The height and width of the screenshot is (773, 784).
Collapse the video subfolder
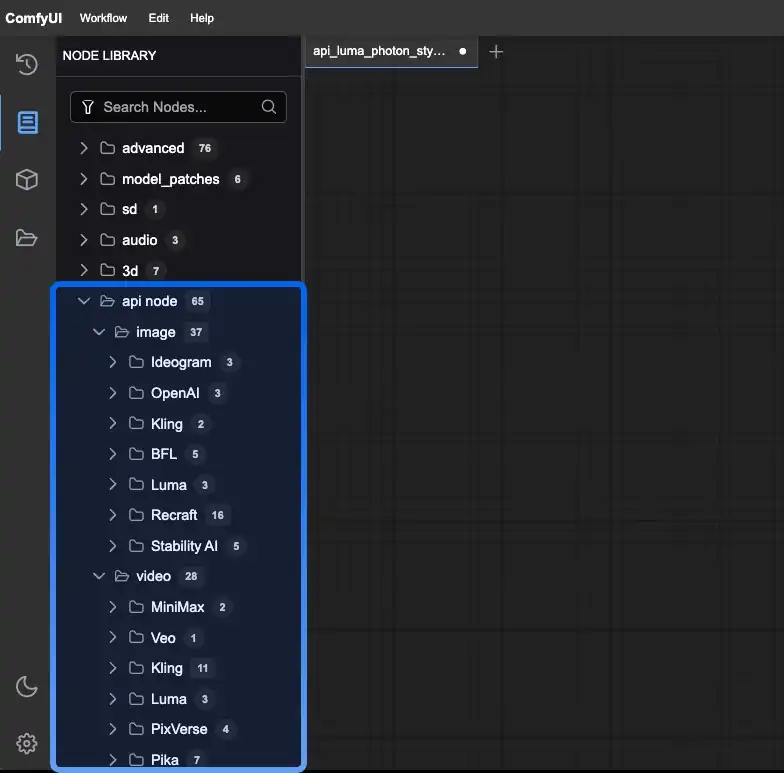coord(99,576)
